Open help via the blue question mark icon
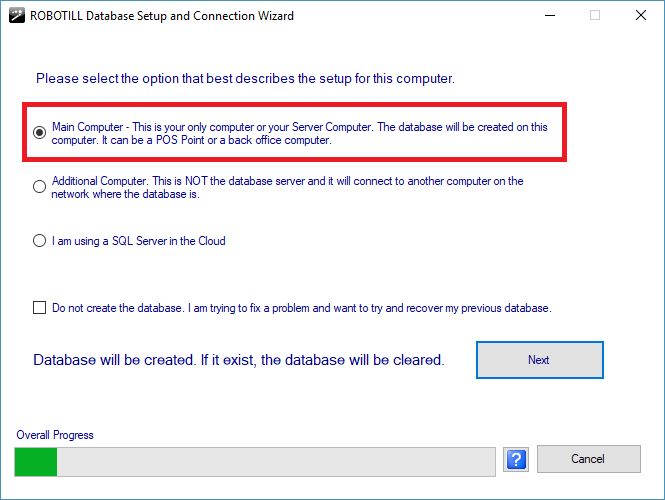Image resolution: width=665 pixels, height=500 pixels. 516,459
